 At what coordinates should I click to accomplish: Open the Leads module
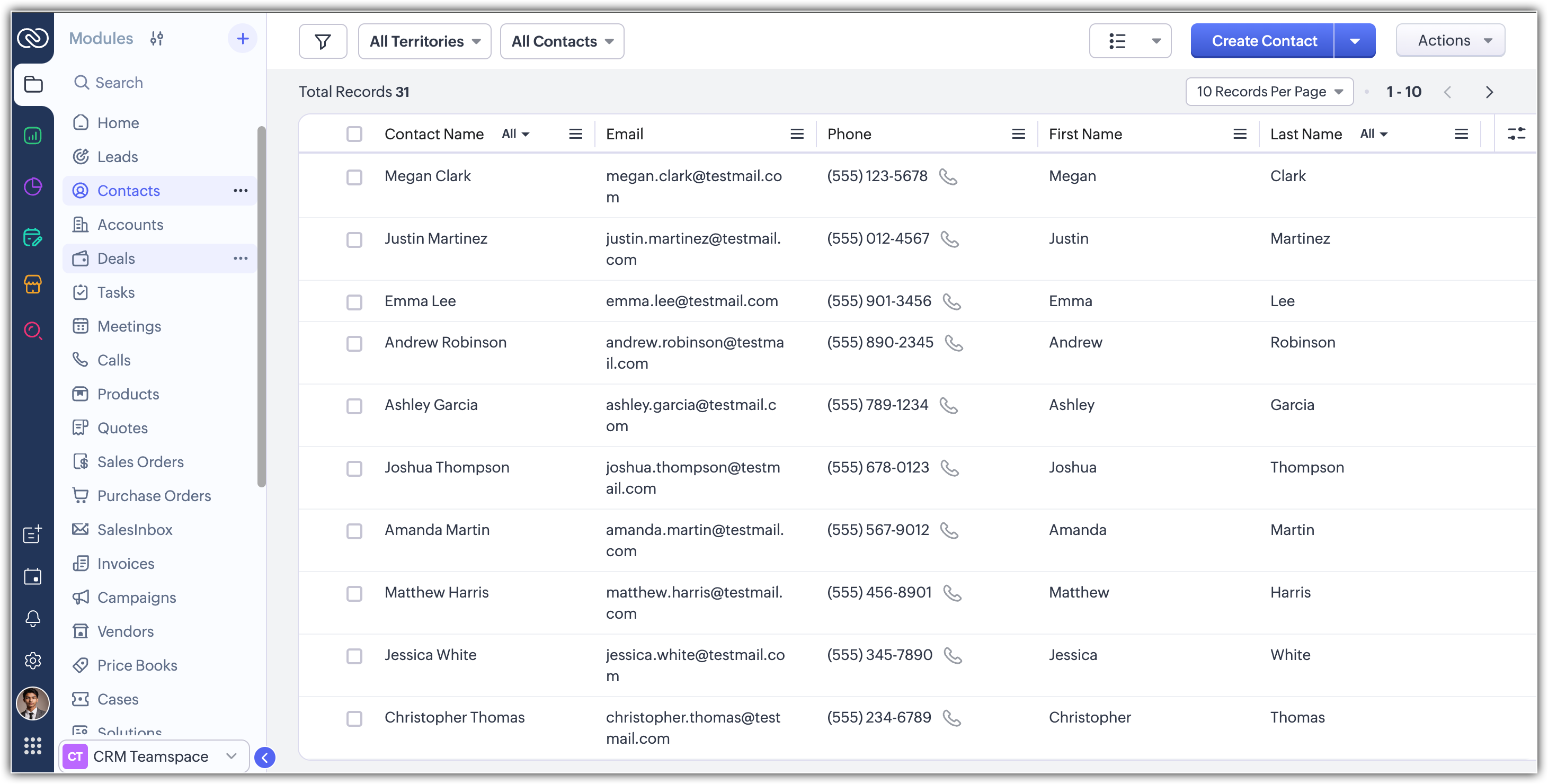click(x=118, y=157)
